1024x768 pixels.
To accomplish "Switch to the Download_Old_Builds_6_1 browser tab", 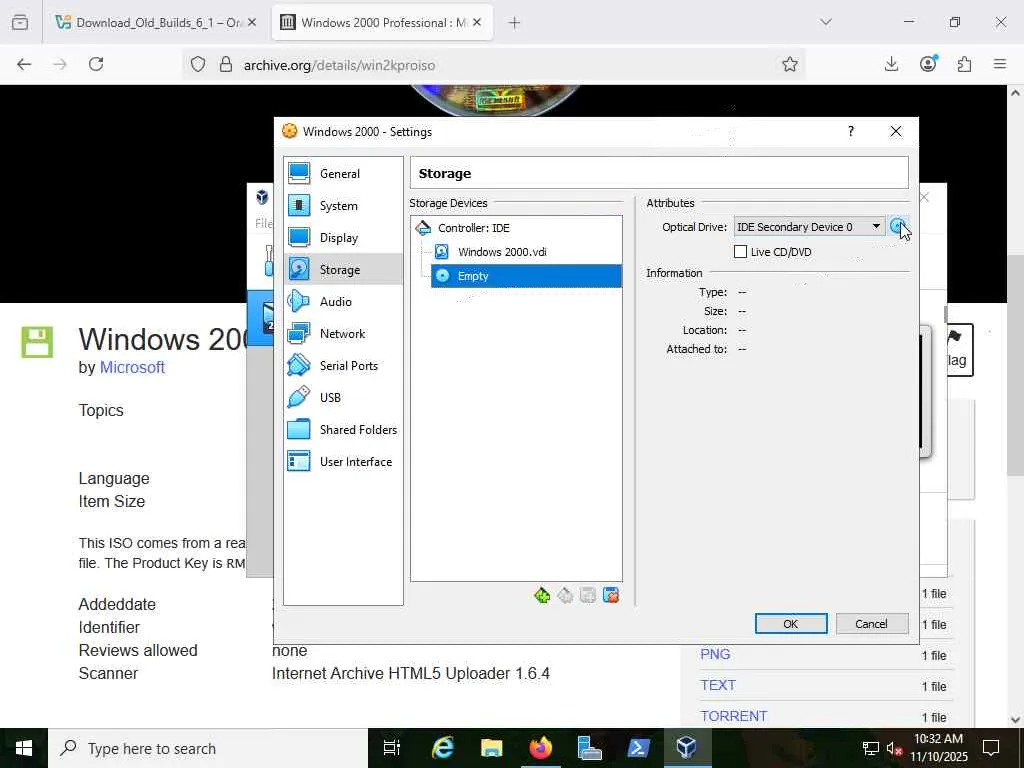I will (x=156, y=22).
